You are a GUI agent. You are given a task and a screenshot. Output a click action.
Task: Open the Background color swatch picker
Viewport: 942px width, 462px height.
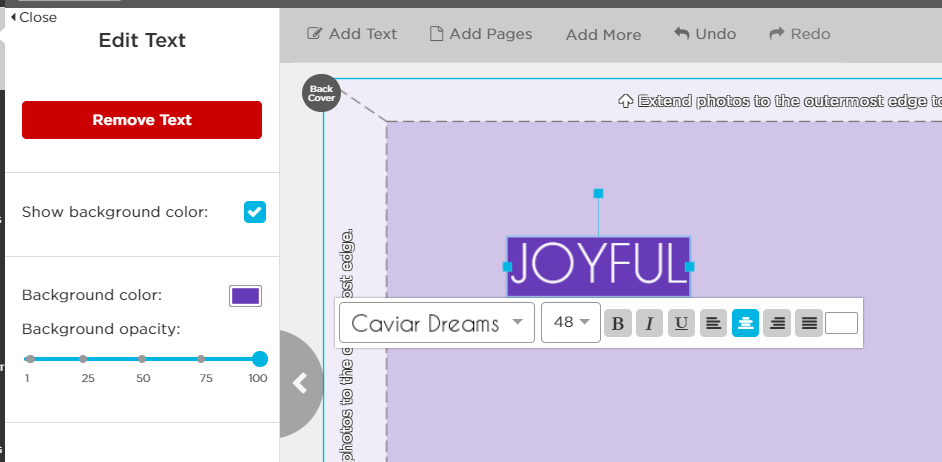tap(245, 296)
